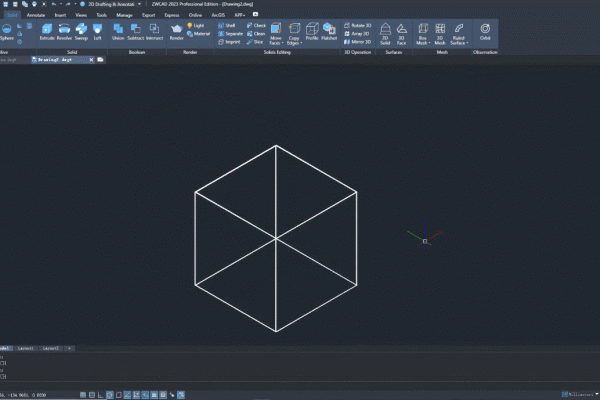The width and height of the screenshot is (600, 400).
Task: Toggle Ortho mode in status bar
Action: point(101,395)
